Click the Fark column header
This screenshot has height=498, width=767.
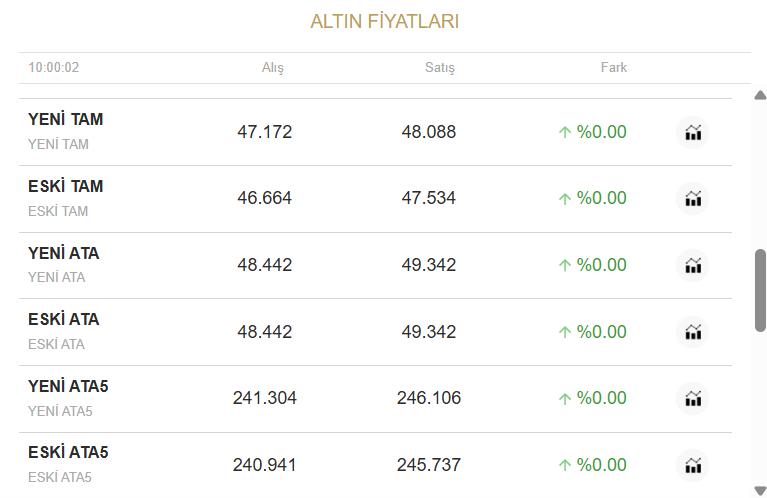tap(613, 68)
